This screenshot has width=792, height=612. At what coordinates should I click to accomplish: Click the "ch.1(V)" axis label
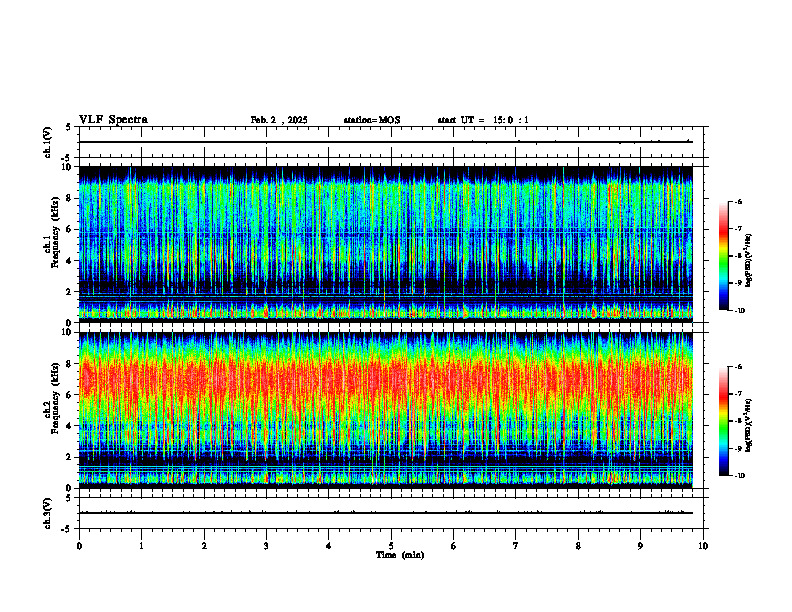click(48, 142)
